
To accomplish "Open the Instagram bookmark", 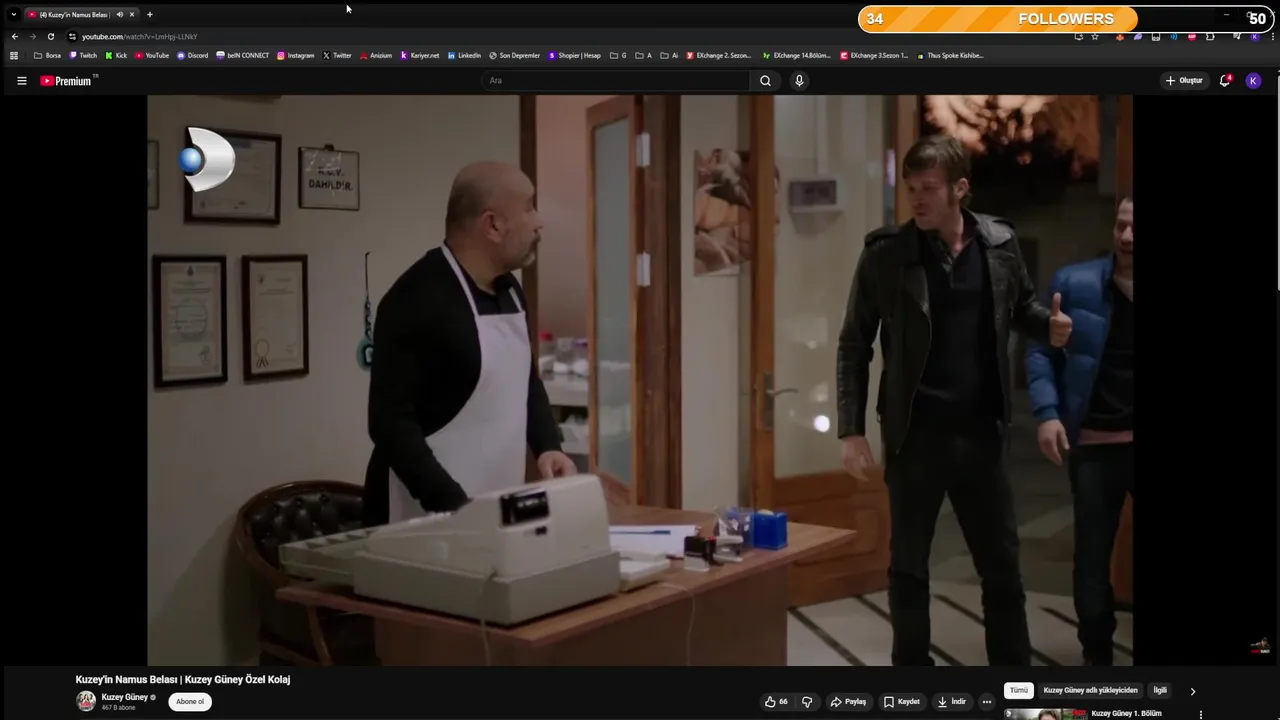I will click(x=296, y=56).
